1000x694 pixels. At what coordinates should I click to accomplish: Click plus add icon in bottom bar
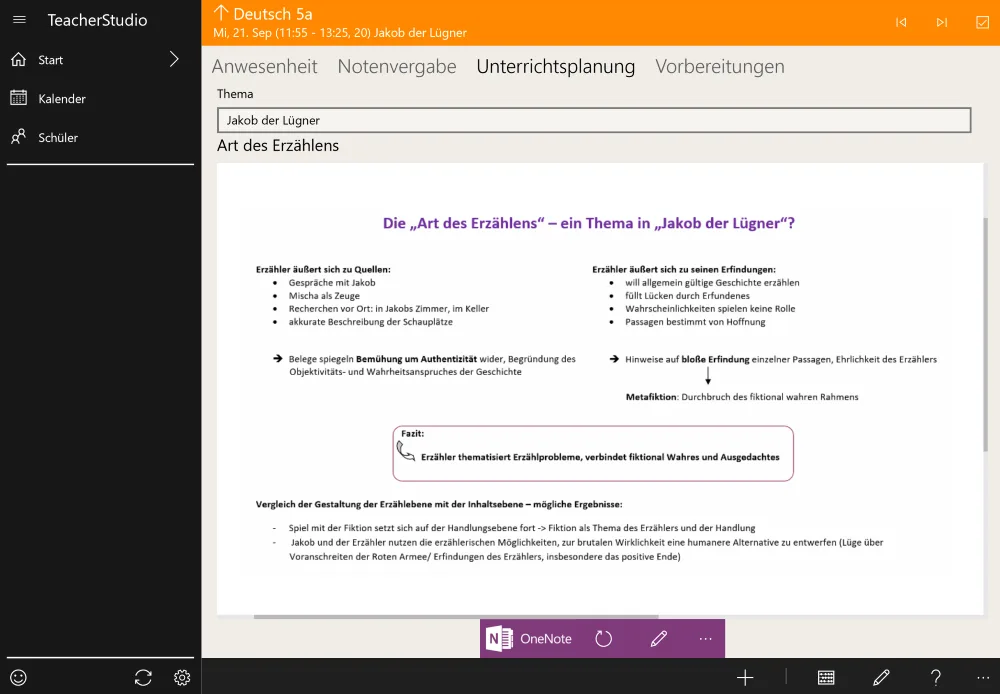[745, 677]
